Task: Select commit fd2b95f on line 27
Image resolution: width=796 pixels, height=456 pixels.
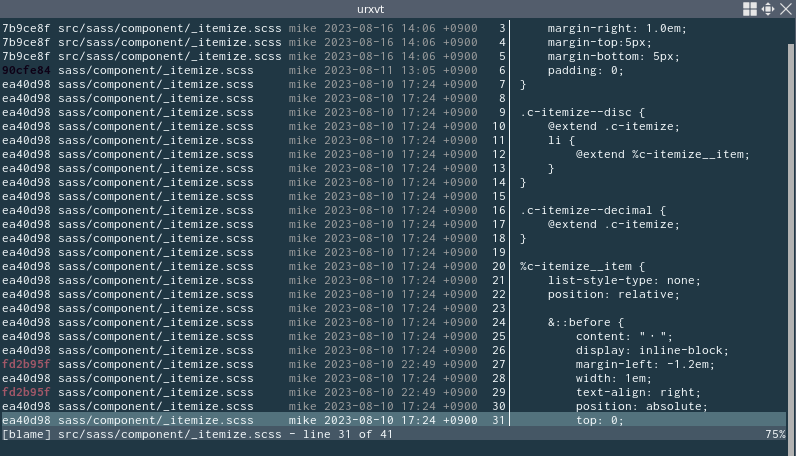Action: [26, 365]
